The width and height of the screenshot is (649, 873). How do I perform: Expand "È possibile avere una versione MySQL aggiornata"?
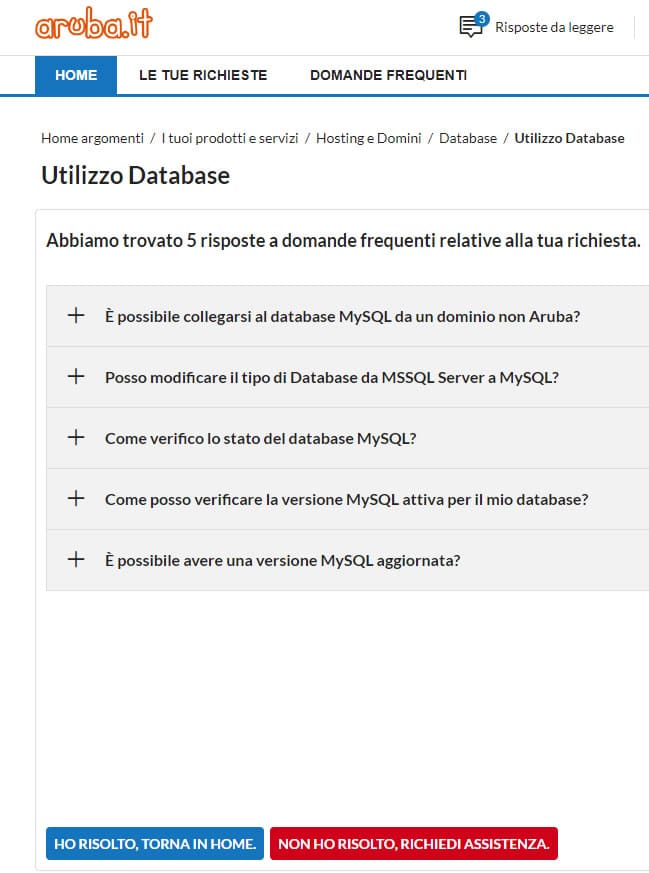282,560
